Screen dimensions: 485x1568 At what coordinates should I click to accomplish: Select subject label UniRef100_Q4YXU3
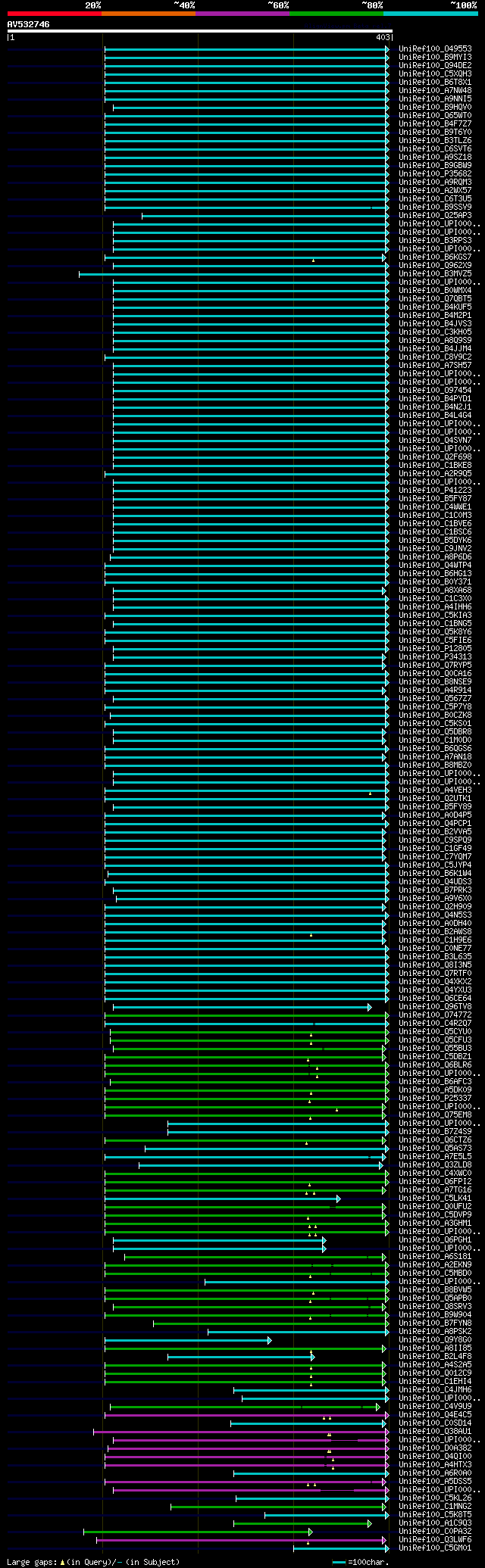(436, 990)
